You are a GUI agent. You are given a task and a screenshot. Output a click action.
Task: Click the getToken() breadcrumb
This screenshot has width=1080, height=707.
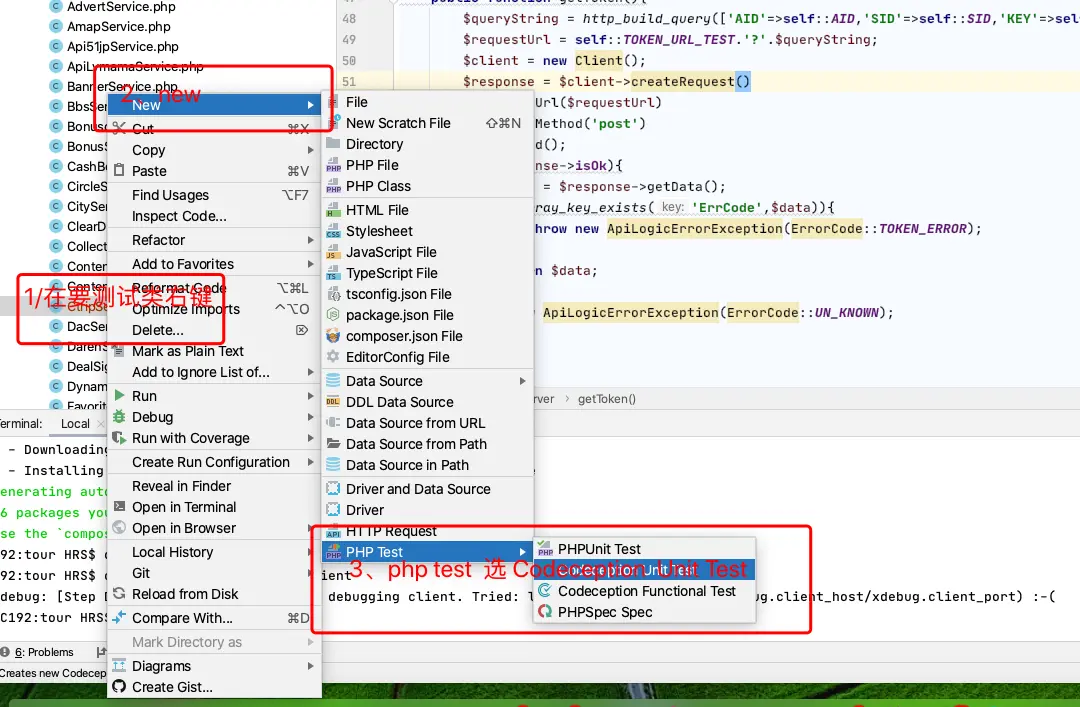(607, 399)
